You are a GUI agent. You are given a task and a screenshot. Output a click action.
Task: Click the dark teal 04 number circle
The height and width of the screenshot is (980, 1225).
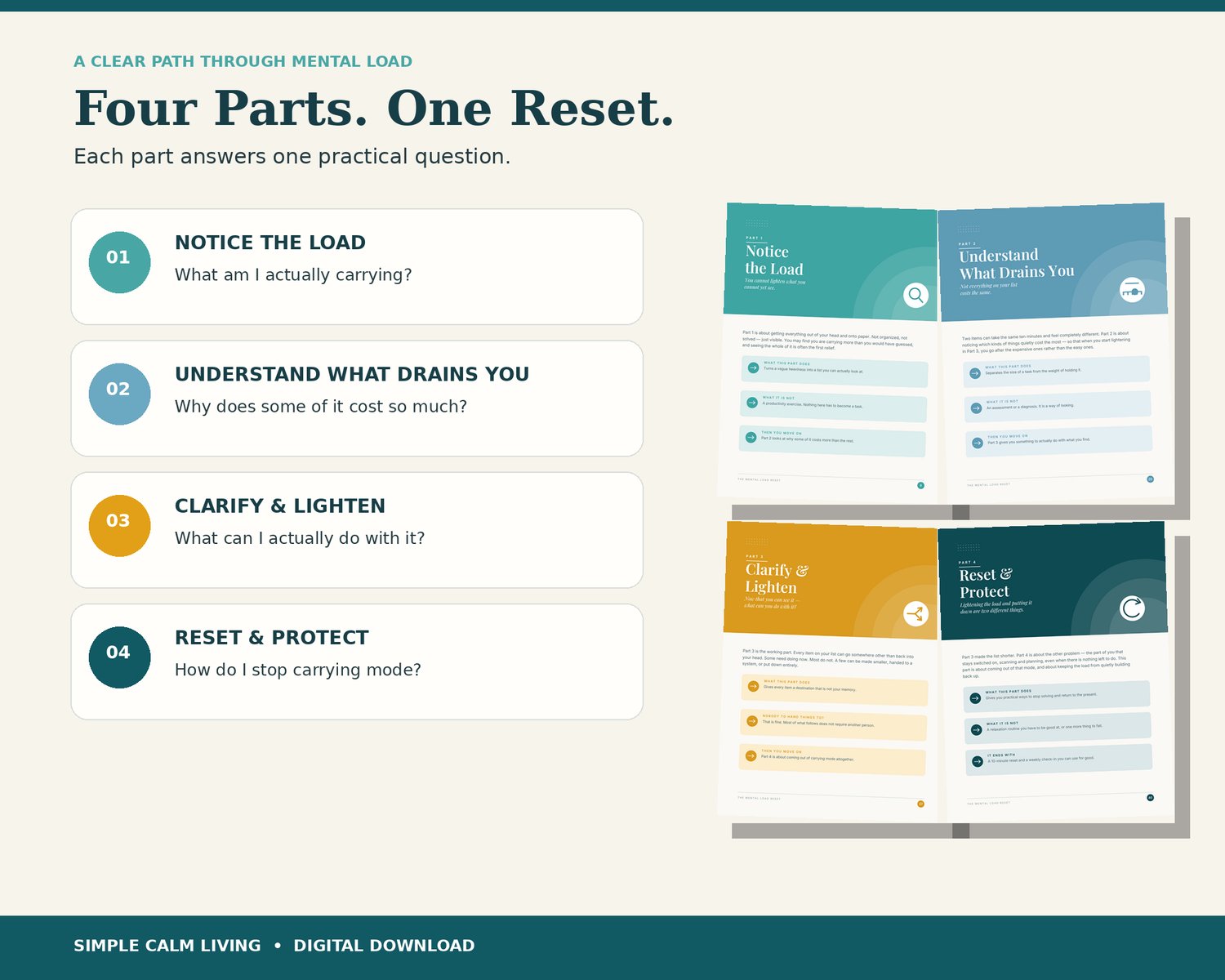[x=119, y=657]
